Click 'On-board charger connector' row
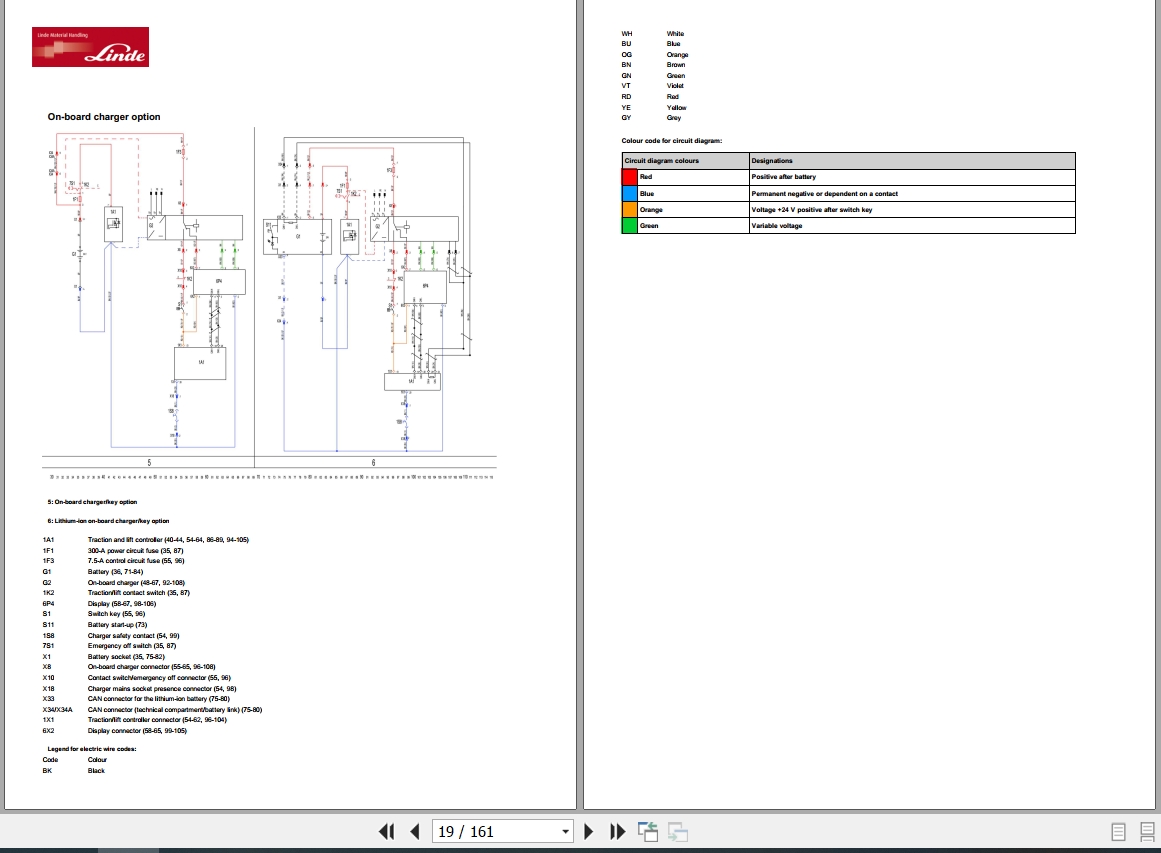1161x853 pixels. [129, 667]
